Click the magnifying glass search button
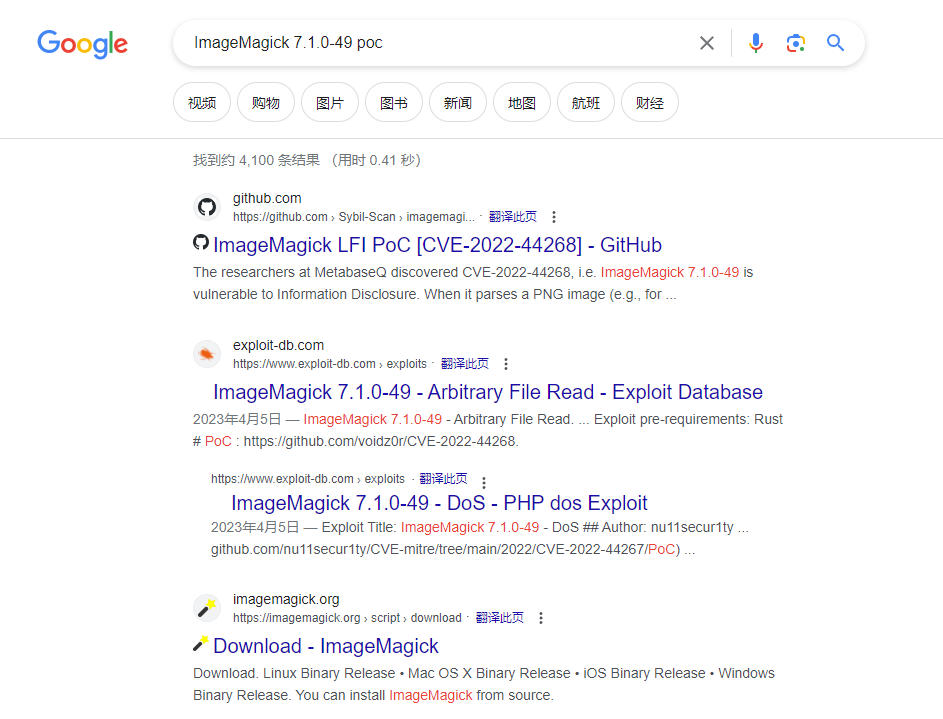 835,43
